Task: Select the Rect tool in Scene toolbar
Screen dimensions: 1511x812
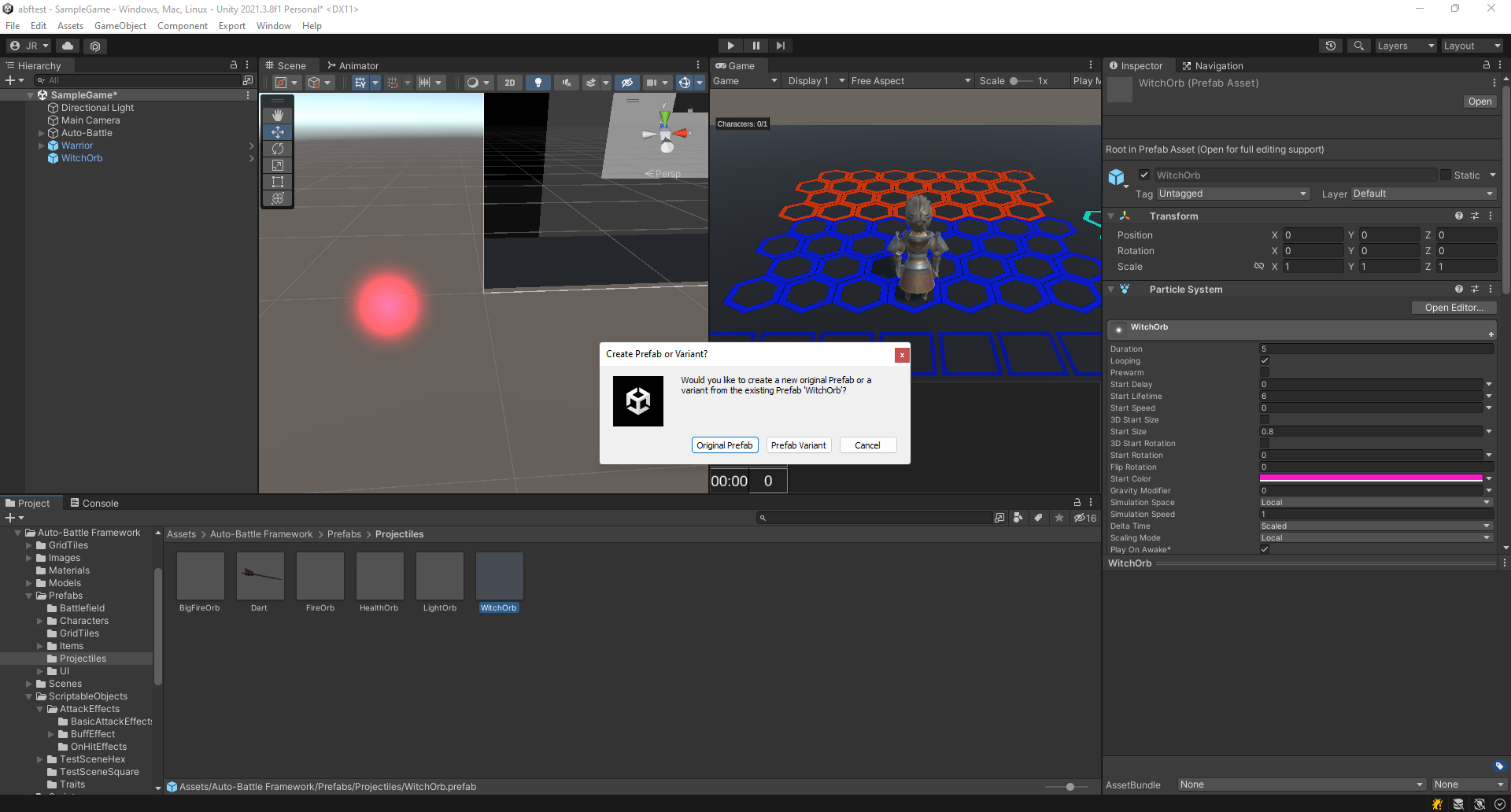Action: click(x=277, y=181)
